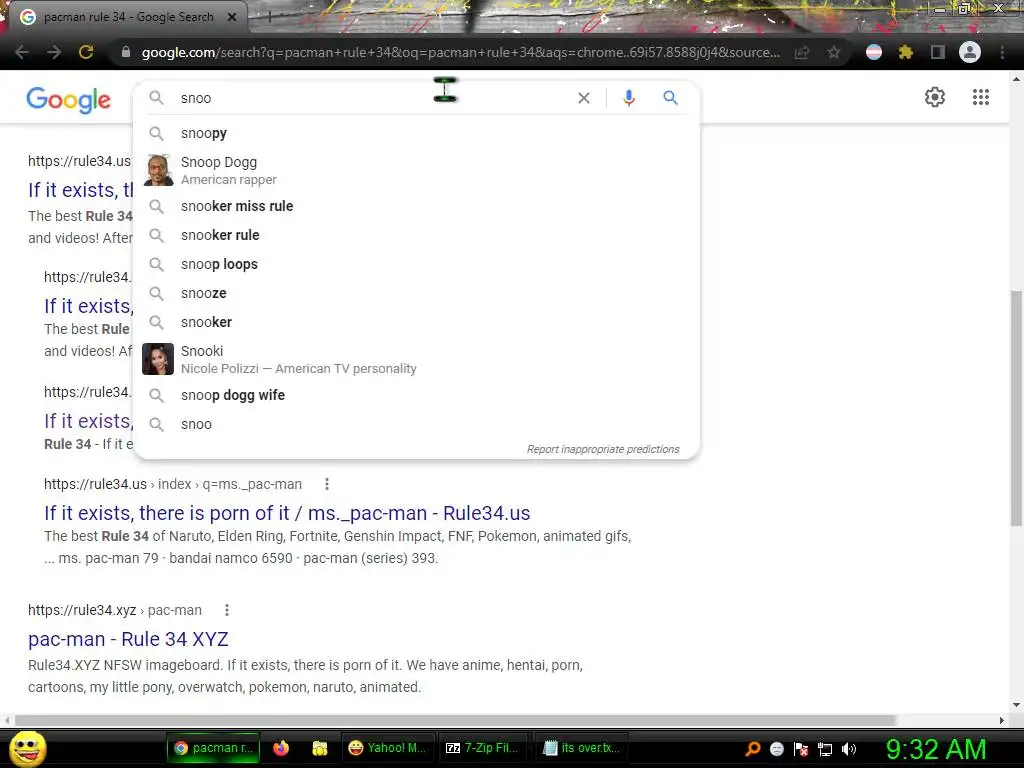
Task: Click Report inappropriate predictions link
Action: (603, 449)
